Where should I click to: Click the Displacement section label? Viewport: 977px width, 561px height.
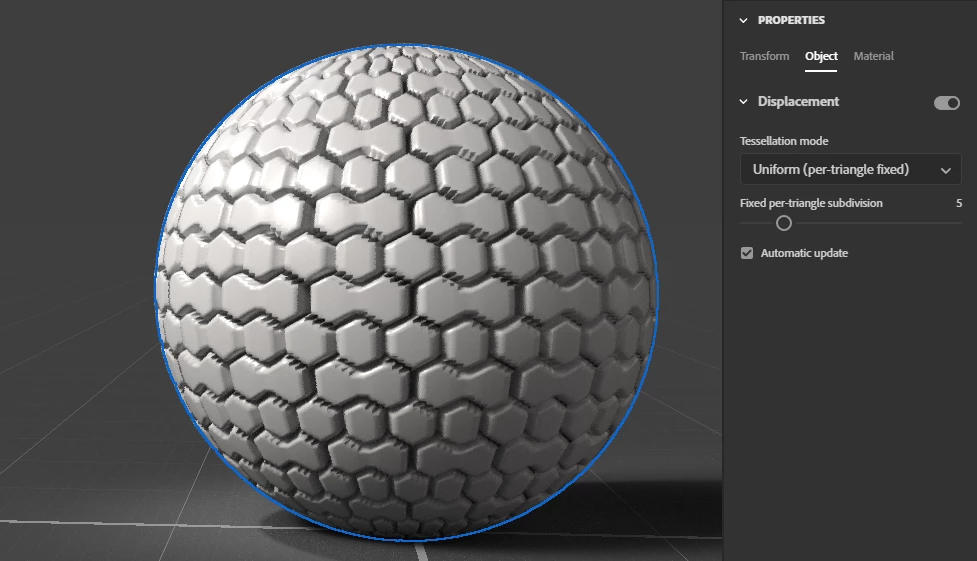click(x=798, y=102)
